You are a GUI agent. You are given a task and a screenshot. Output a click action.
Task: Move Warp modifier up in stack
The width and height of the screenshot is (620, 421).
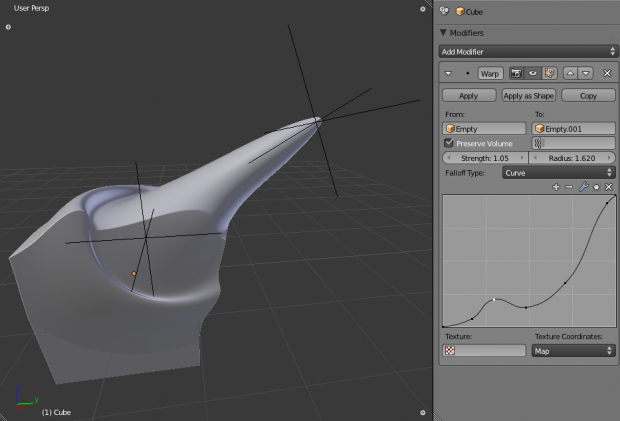point(570,74)
